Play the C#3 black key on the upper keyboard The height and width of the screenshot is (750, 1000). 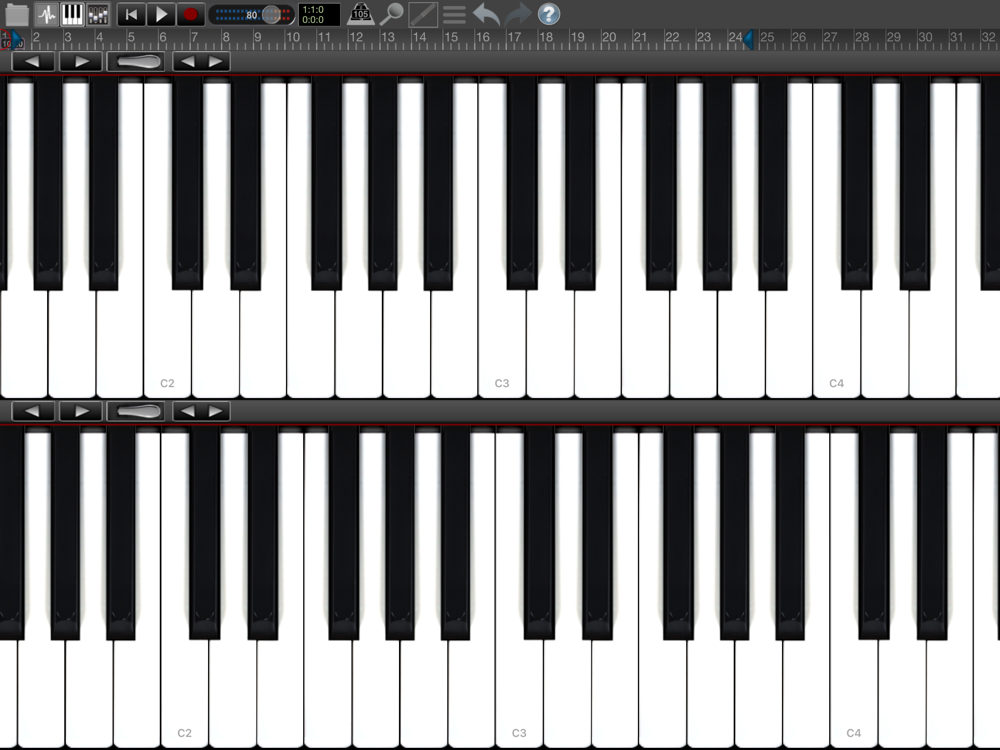tap(522, 182)
